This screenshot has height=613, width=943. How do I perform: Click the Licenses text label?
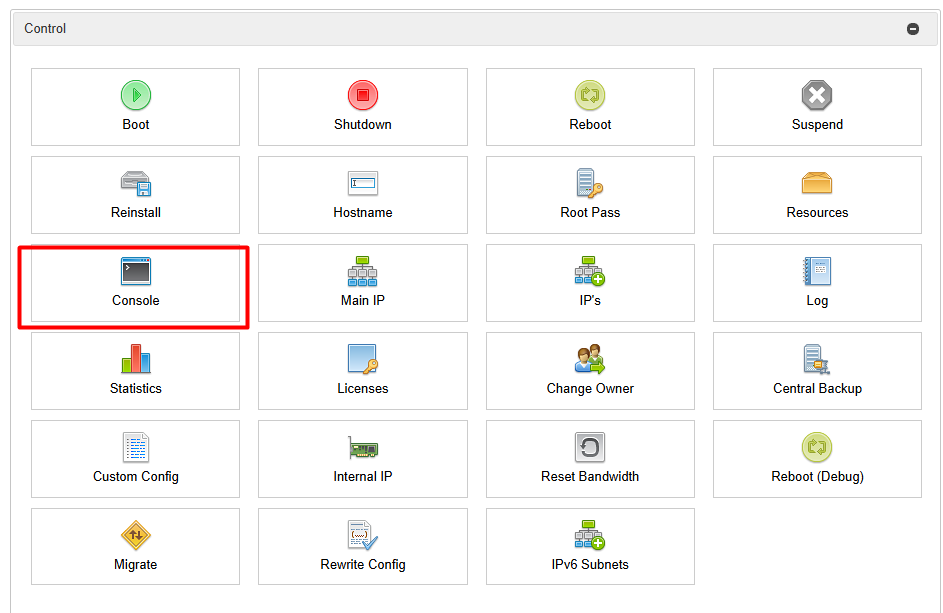pos(363,389)
